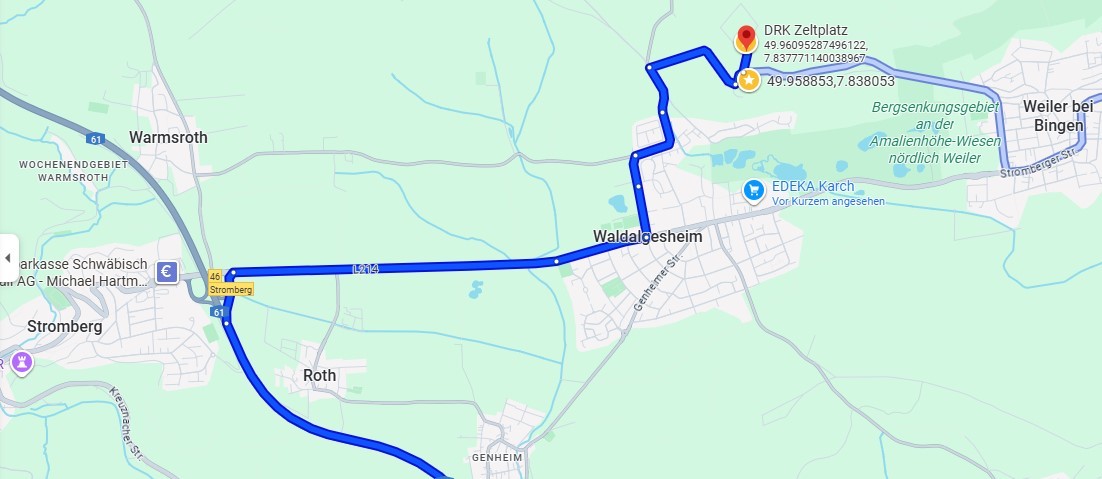Select the 49.958853,7.838053 coordinates label
This screenshot has width=1102, height=479.
click(x=831, y=81)
